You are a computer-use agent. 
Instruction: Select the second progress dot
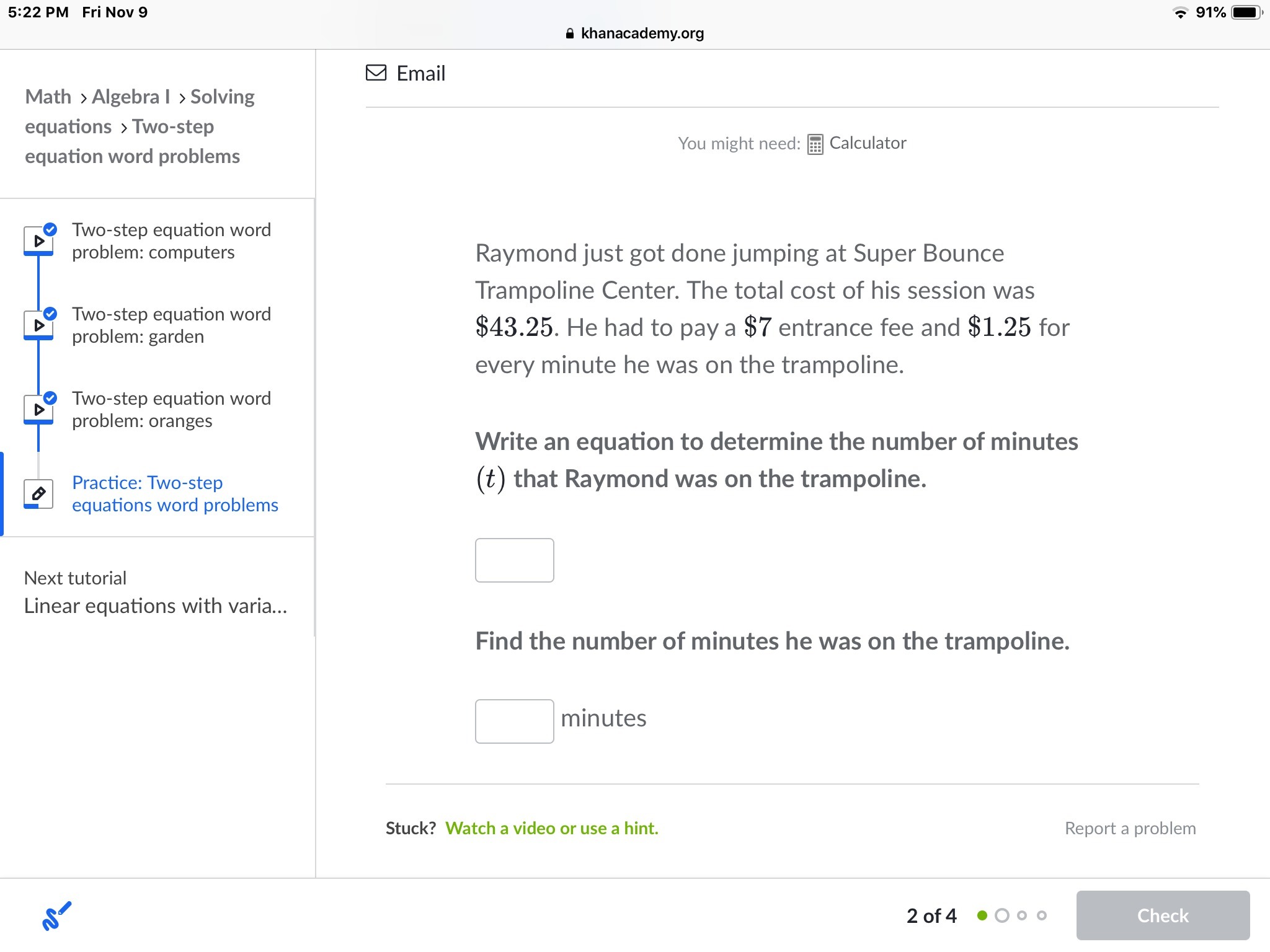pos(1001,915)
